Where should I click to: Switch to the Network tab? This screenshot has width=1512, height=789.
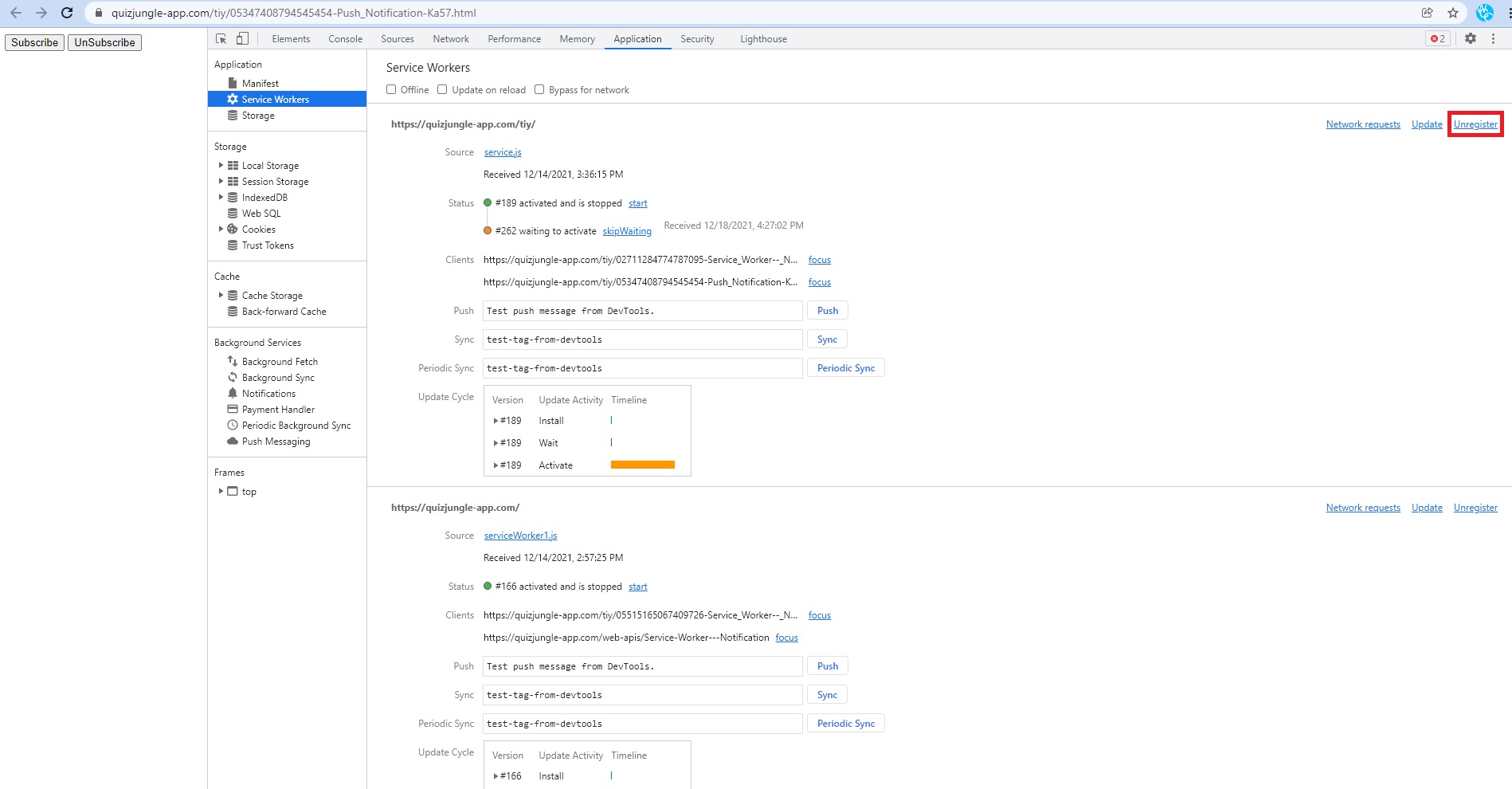tap(450, 38)
